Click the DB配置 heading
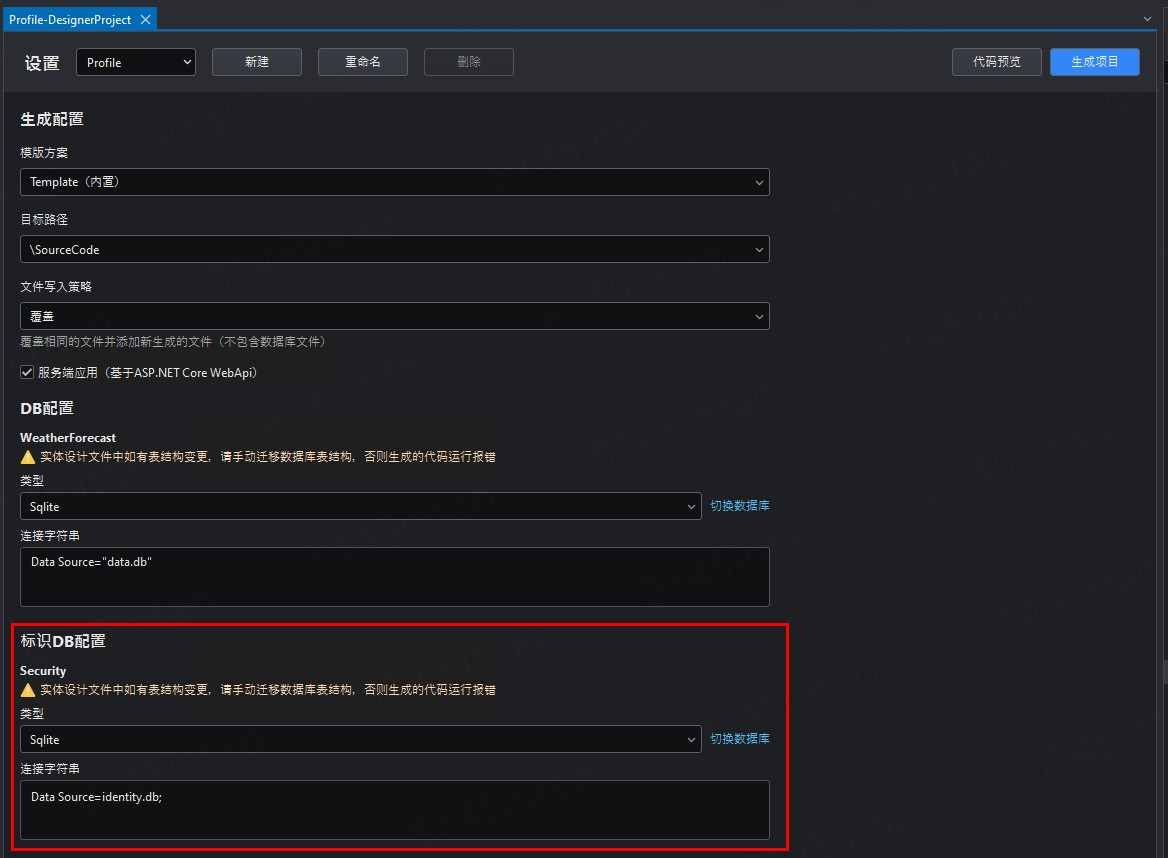This screenshot has height=858, width=1168. [x=47, y=408]
